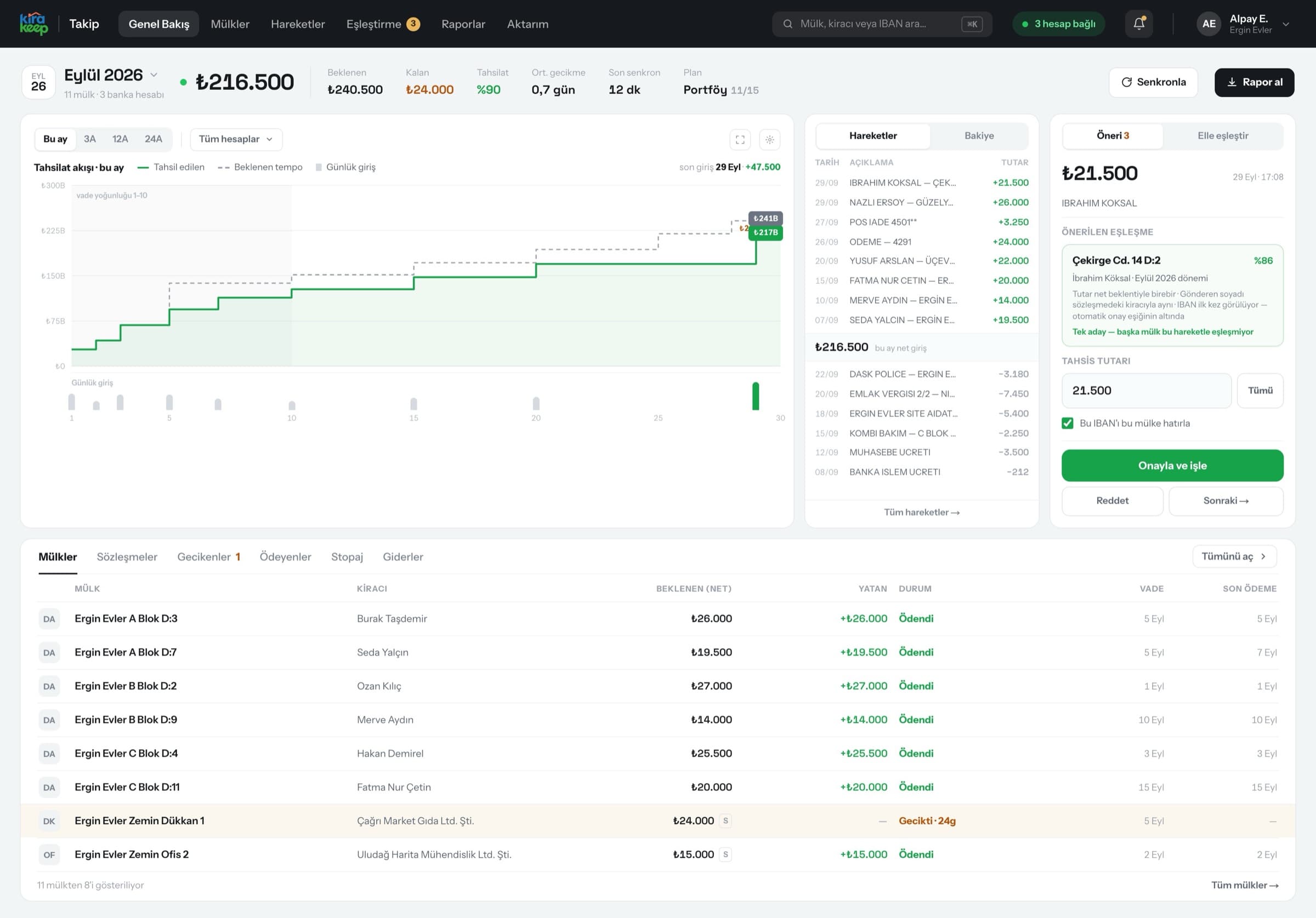Select the 24A range toggle
1316x918 pixels.
point(153,139)
